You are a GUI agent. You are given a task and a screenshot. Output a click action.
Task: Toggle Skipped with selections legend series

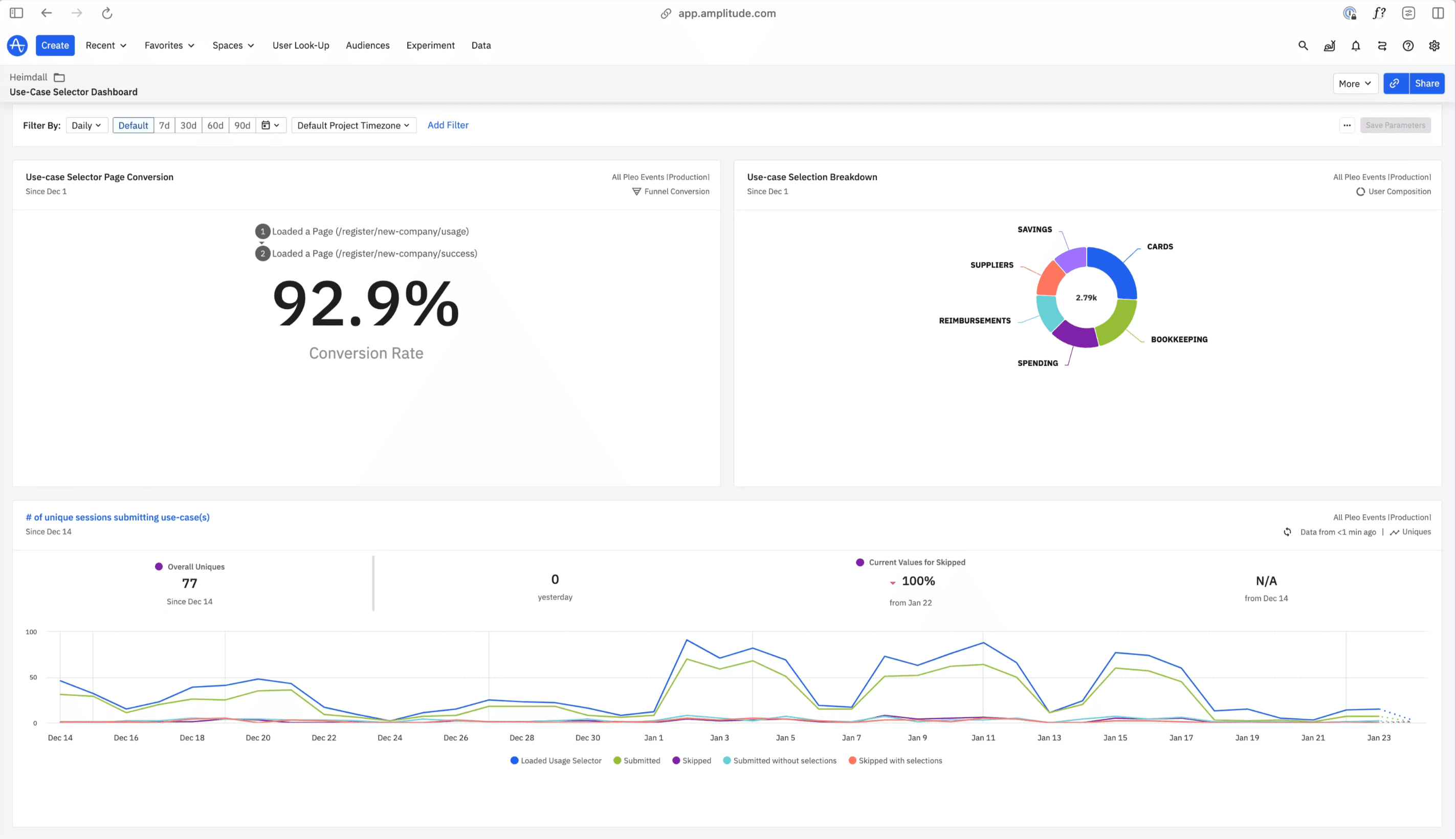(x=895, y=761)
